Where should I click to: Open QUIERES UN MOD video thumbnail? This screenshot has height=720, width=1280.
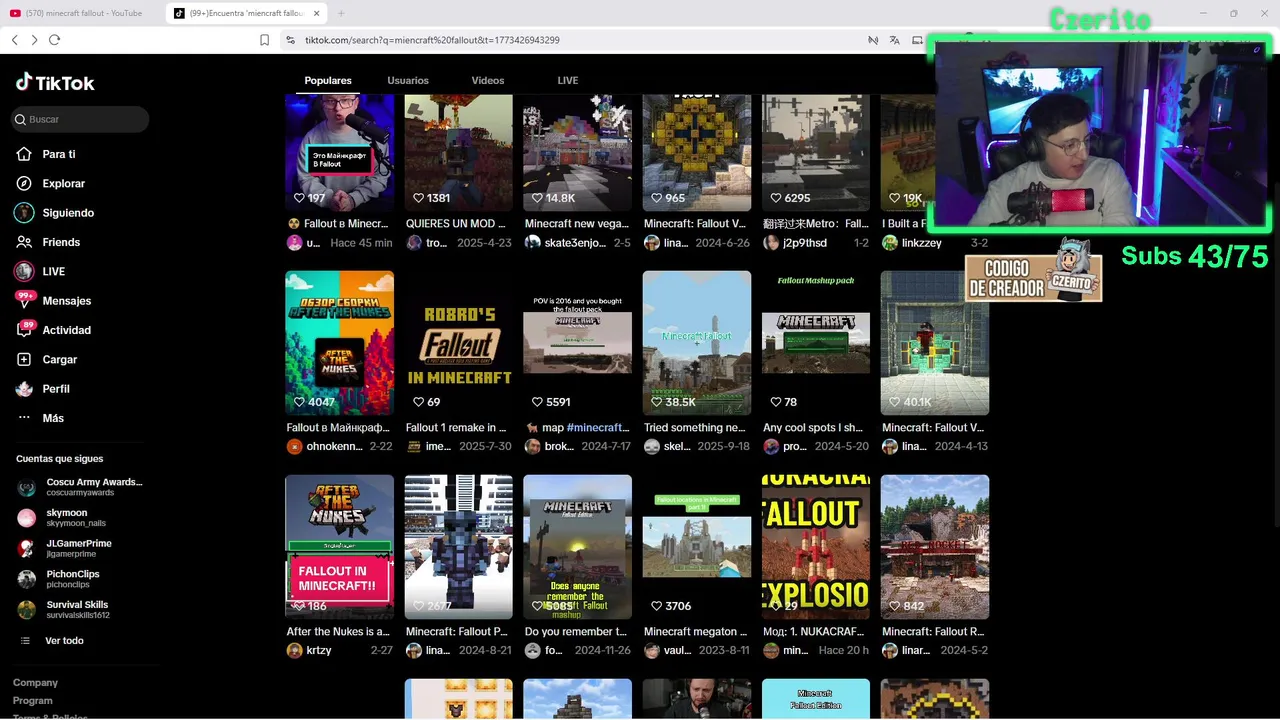pyautogui.click(x=459, y=153)
